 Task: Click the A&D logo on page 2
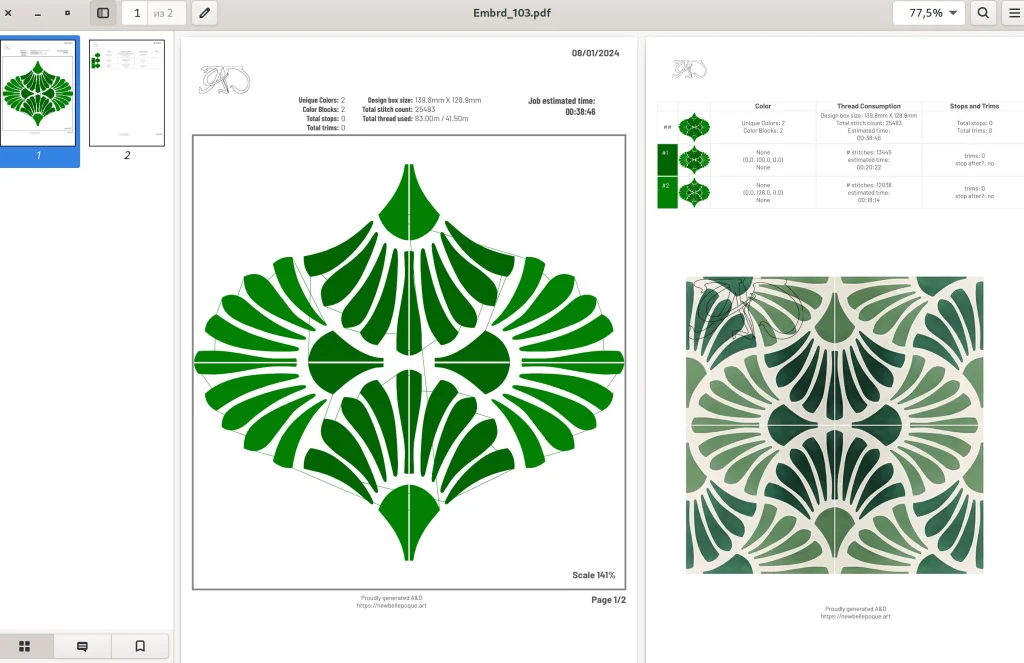690,69
